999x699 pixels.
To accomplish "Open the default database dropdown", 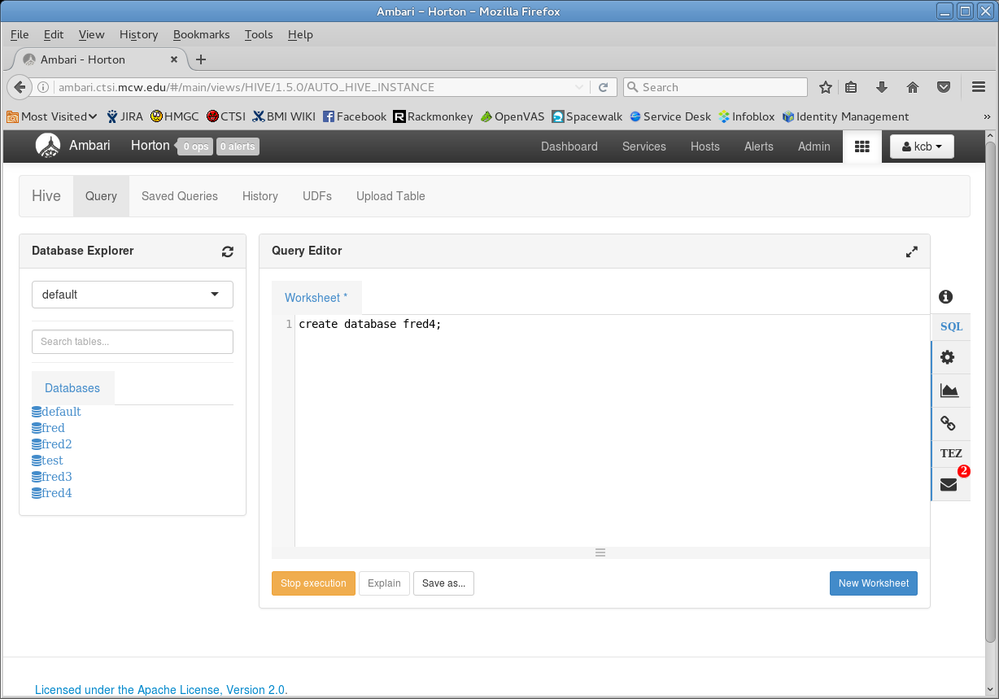I will (133, 294).
